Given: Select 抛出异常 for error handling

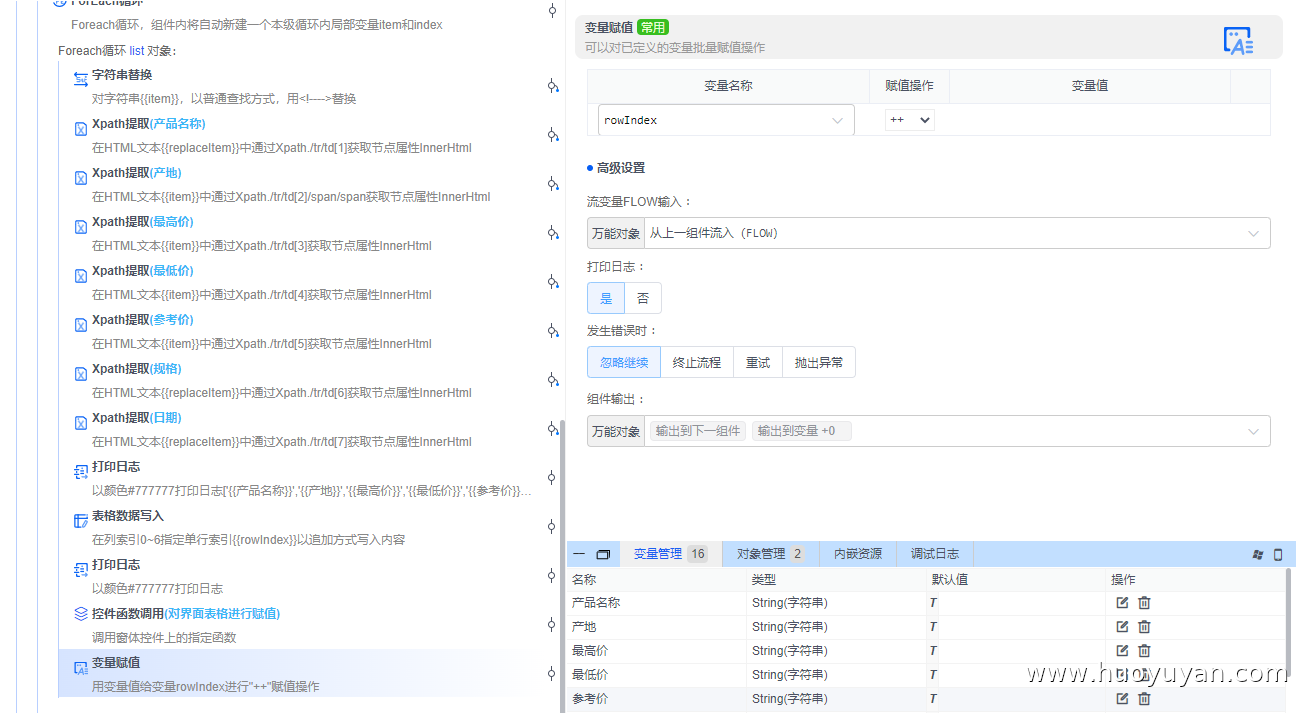Looking at the screenshot, I should 819,362.
